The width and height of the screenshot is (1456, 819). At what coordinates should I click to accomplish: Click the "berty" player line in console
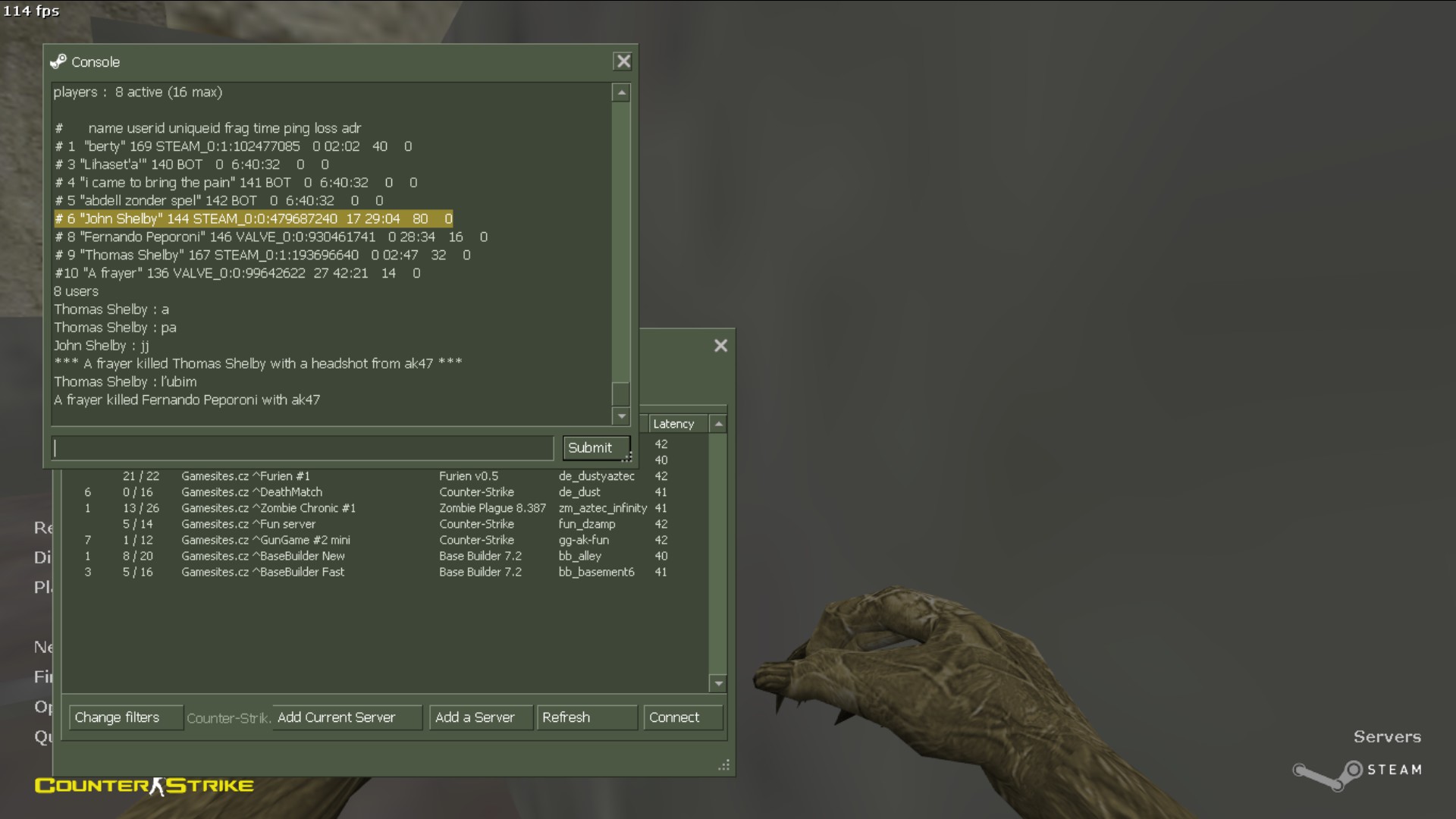(x=234, y=146)
